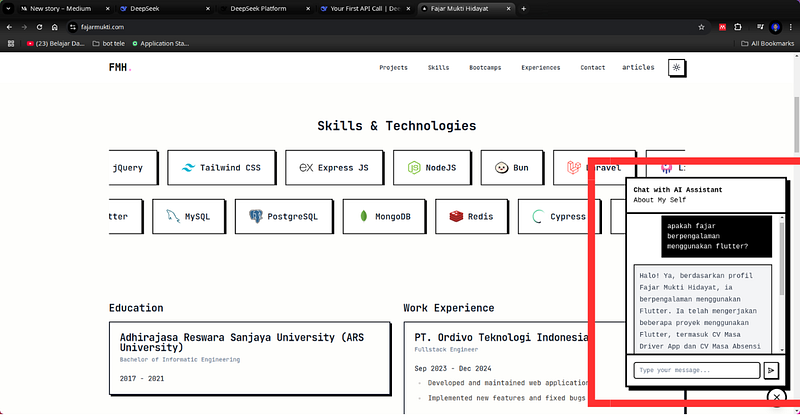Viewport: 800px width, 419px height.
Task: Send the chat message with arrow button
Action: (x=771, y=371)
